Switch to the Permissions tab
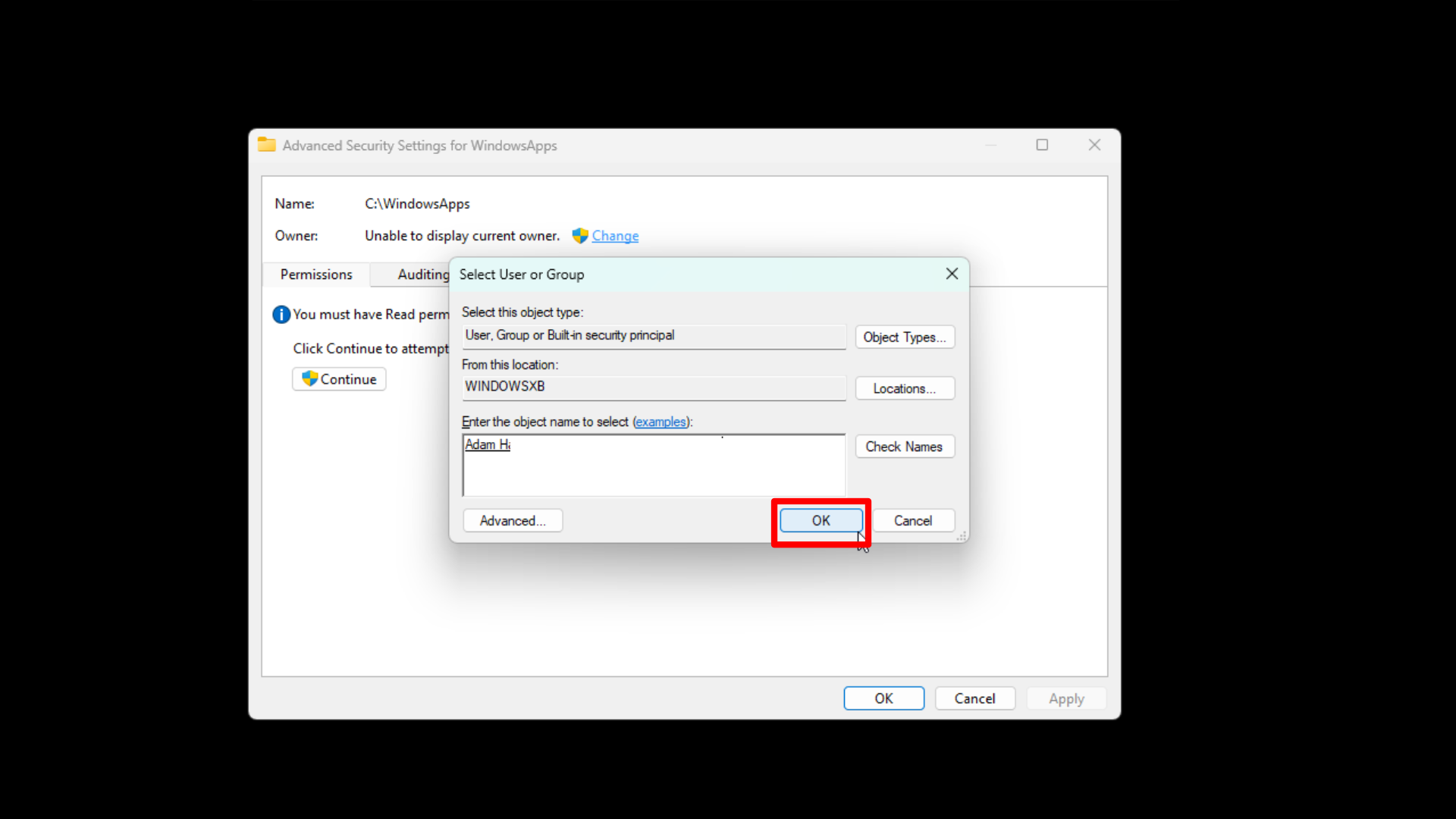This screenshot has width=1456, height=819. tap(315, 275)
